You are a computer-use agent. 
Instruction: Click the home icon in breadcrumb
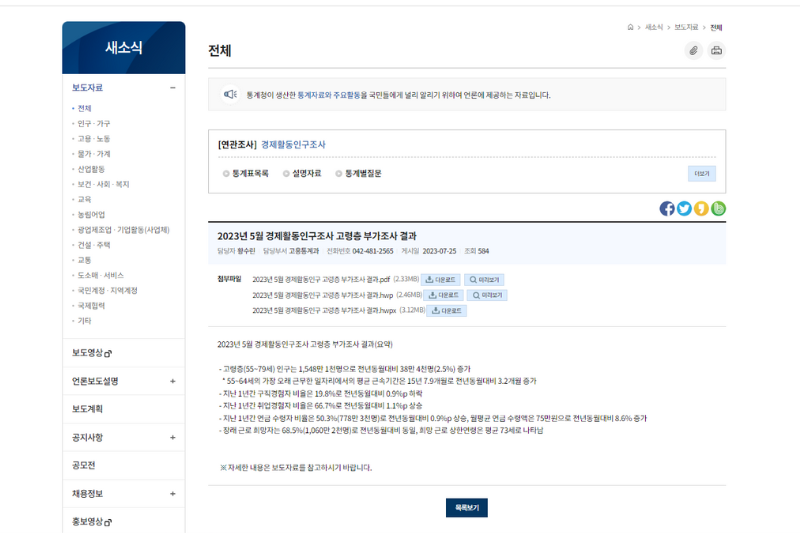630,27
